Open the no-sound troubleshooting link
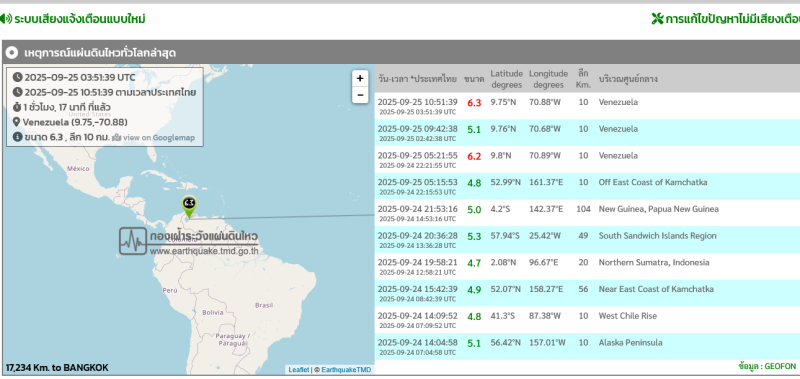 point(733,19)
